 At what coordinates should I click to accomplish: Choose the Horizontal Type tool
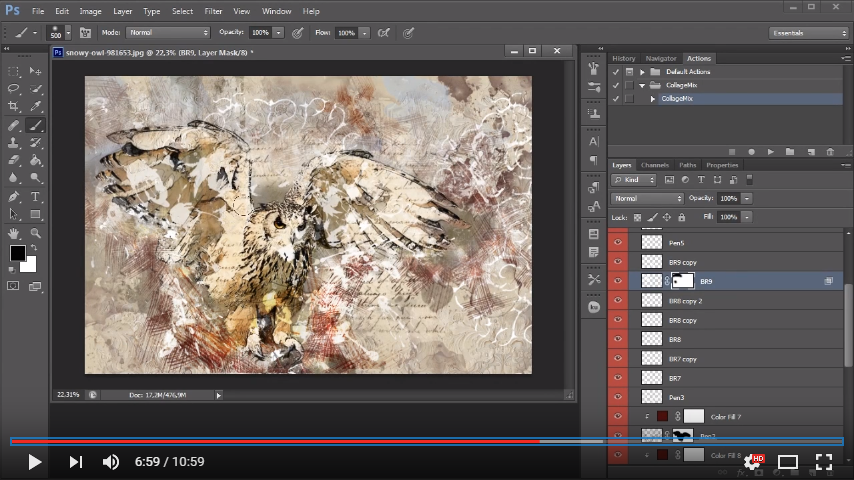pos(36,196)
